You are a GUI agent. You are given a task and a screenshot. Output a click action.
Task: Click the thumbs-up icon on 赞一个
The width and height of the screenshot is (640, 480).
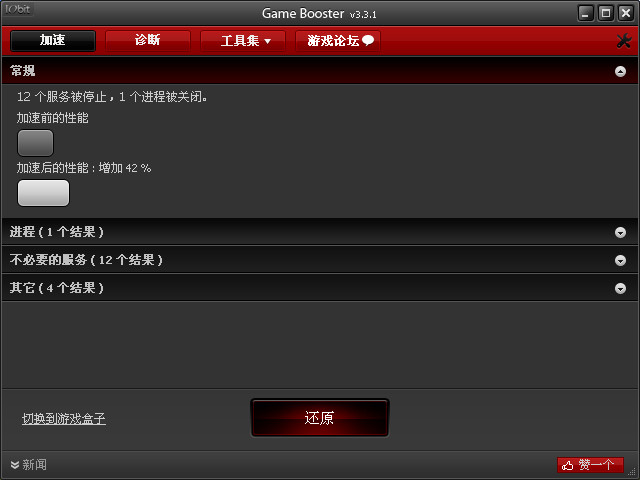567,465
